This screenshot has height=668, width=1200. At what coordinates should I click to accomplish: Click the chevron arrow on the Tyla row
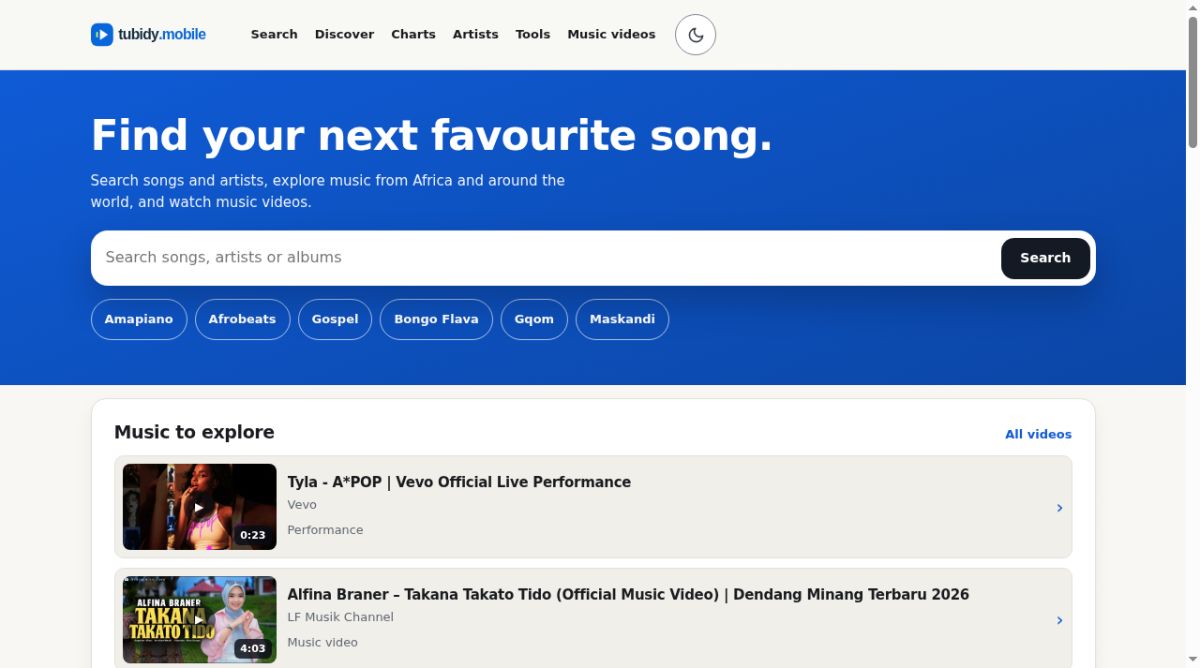(x=1059, y=508)
